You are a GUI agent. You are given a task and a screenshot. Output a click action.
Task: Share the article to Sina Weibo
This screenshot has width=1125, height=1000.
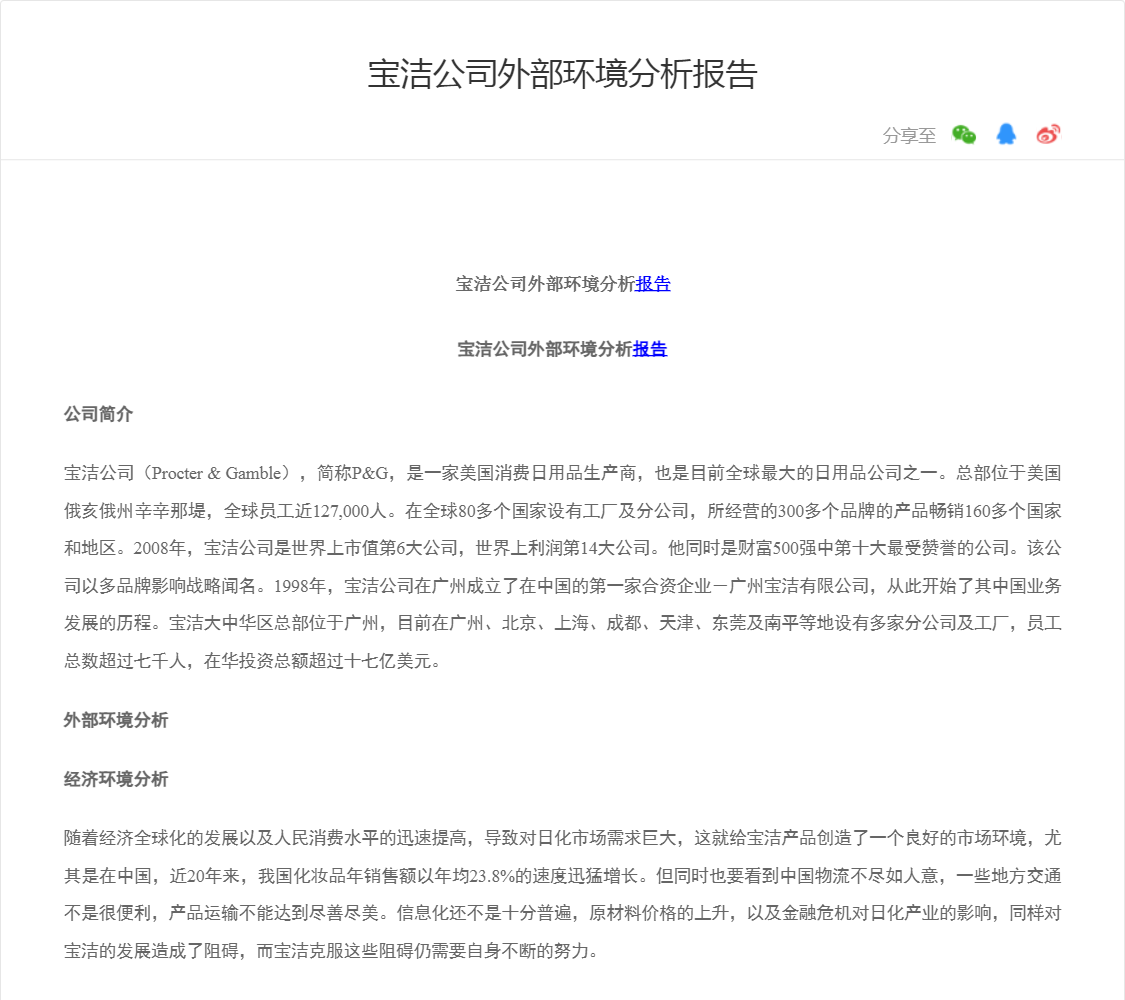click(x=1048, y=134)
